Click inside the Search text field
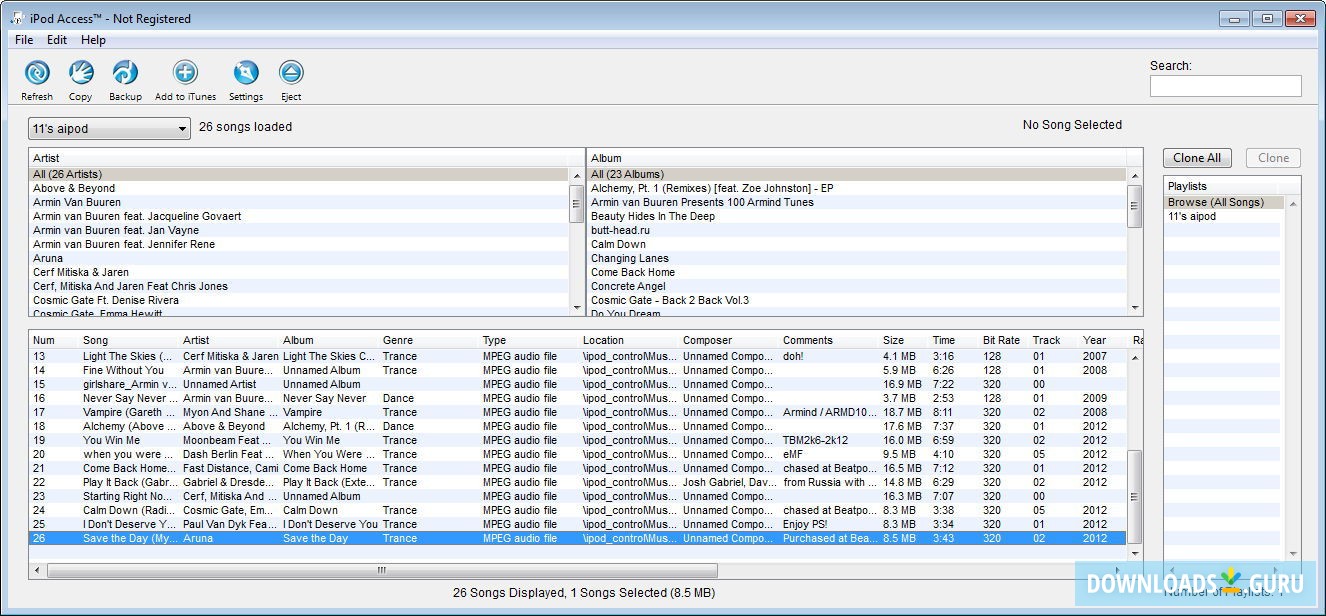 coord(1225,87)
